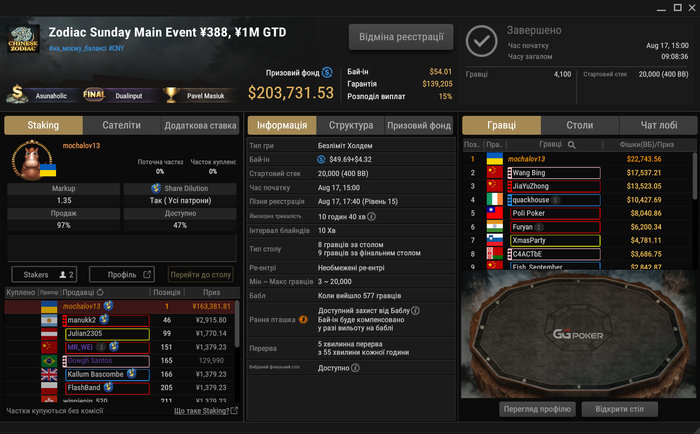700x434 pixels.
Task: Click the Stakers 2 button
Action: [x=44, y=274]
